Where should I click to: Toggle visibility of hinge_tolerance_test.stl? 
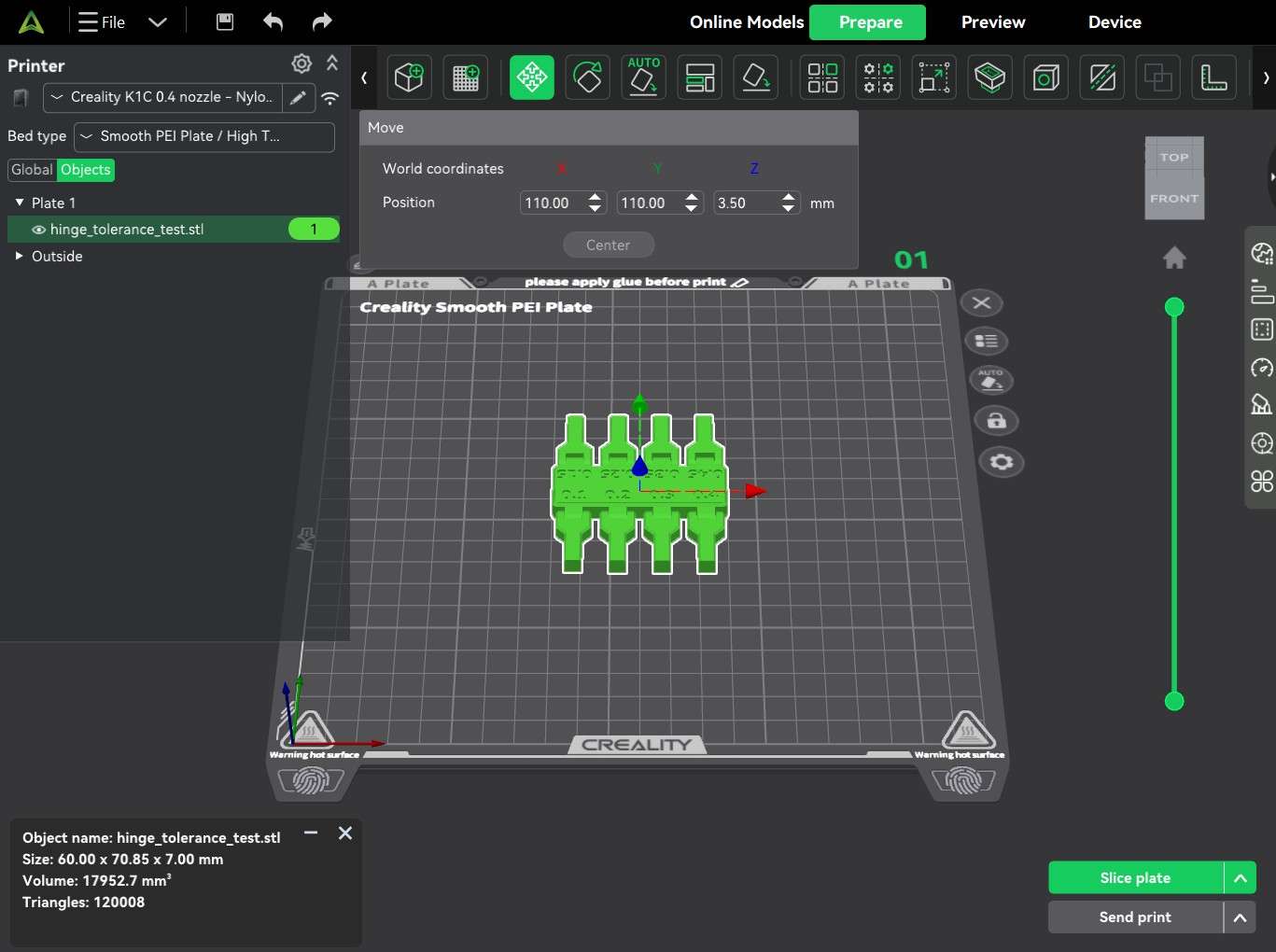click(x=38, y=230)
